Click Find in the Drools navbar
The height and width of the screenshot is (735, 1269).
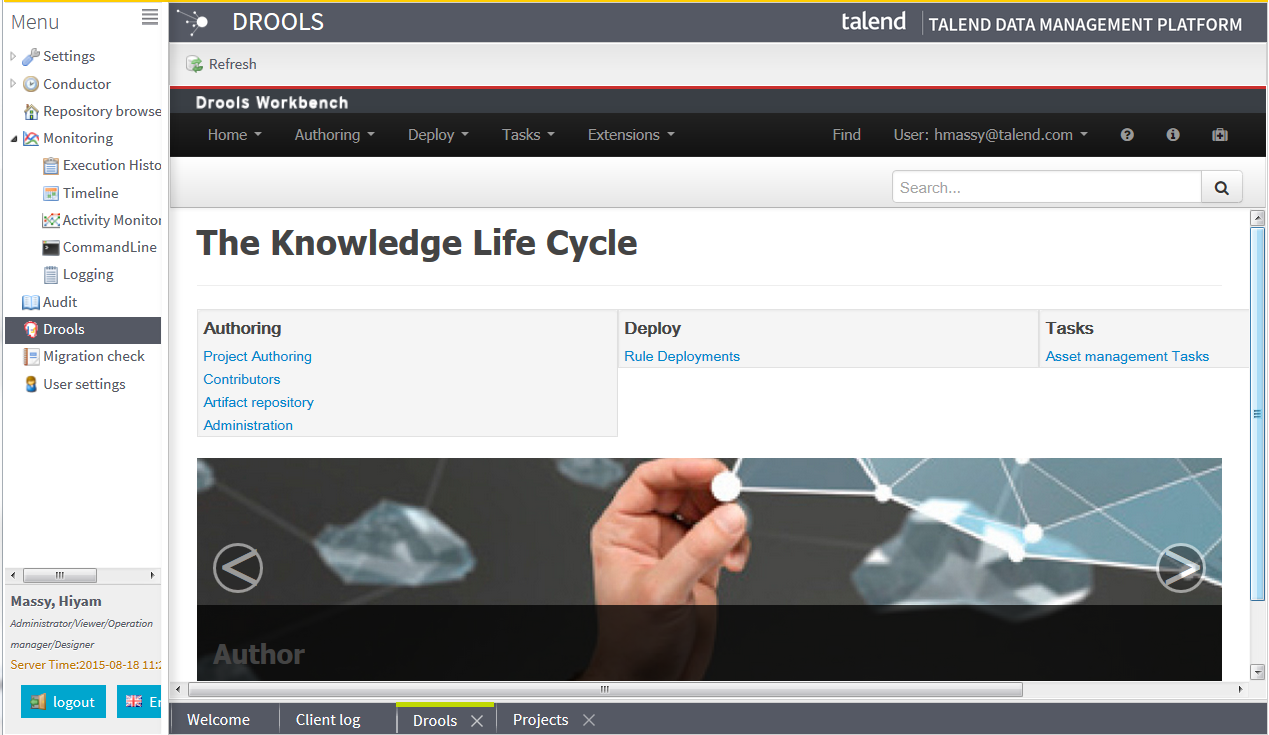click(x=846, y=135)
